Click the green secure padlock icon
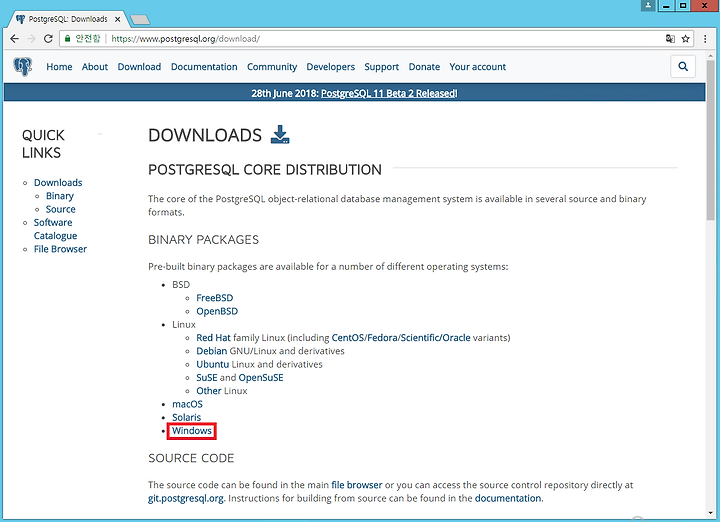The height and width of the screenshot is (522, 720). 68,39
